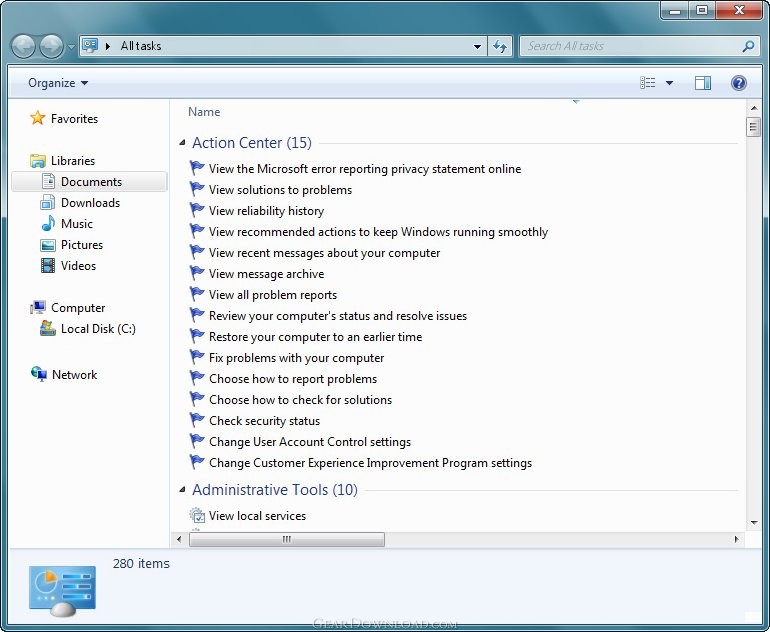Select Computer in the navigation pane

pyautogui.click(x=78, y=308)
